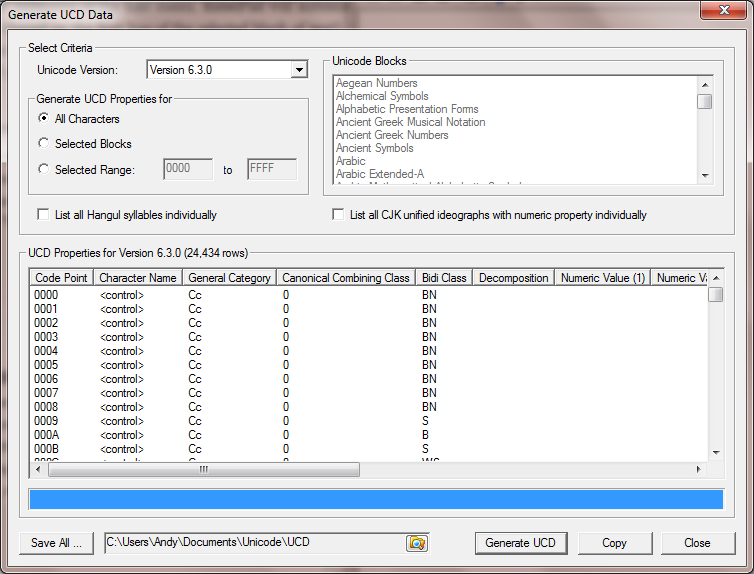This screenshot has width=754, height=574.
Task: Click the Copy button
Action: (615, 543)
